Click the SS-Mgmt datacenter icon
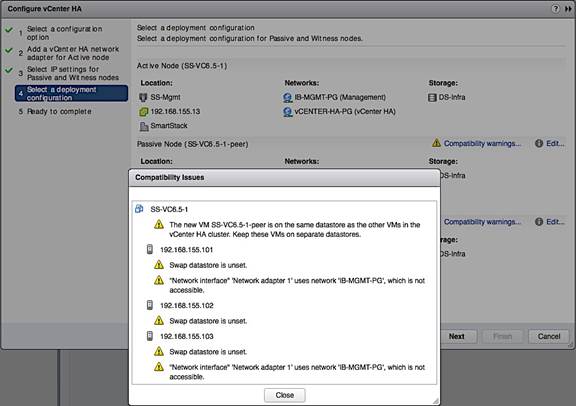The height and width of the screenshot is (406, 576). (x=143, y=97)
